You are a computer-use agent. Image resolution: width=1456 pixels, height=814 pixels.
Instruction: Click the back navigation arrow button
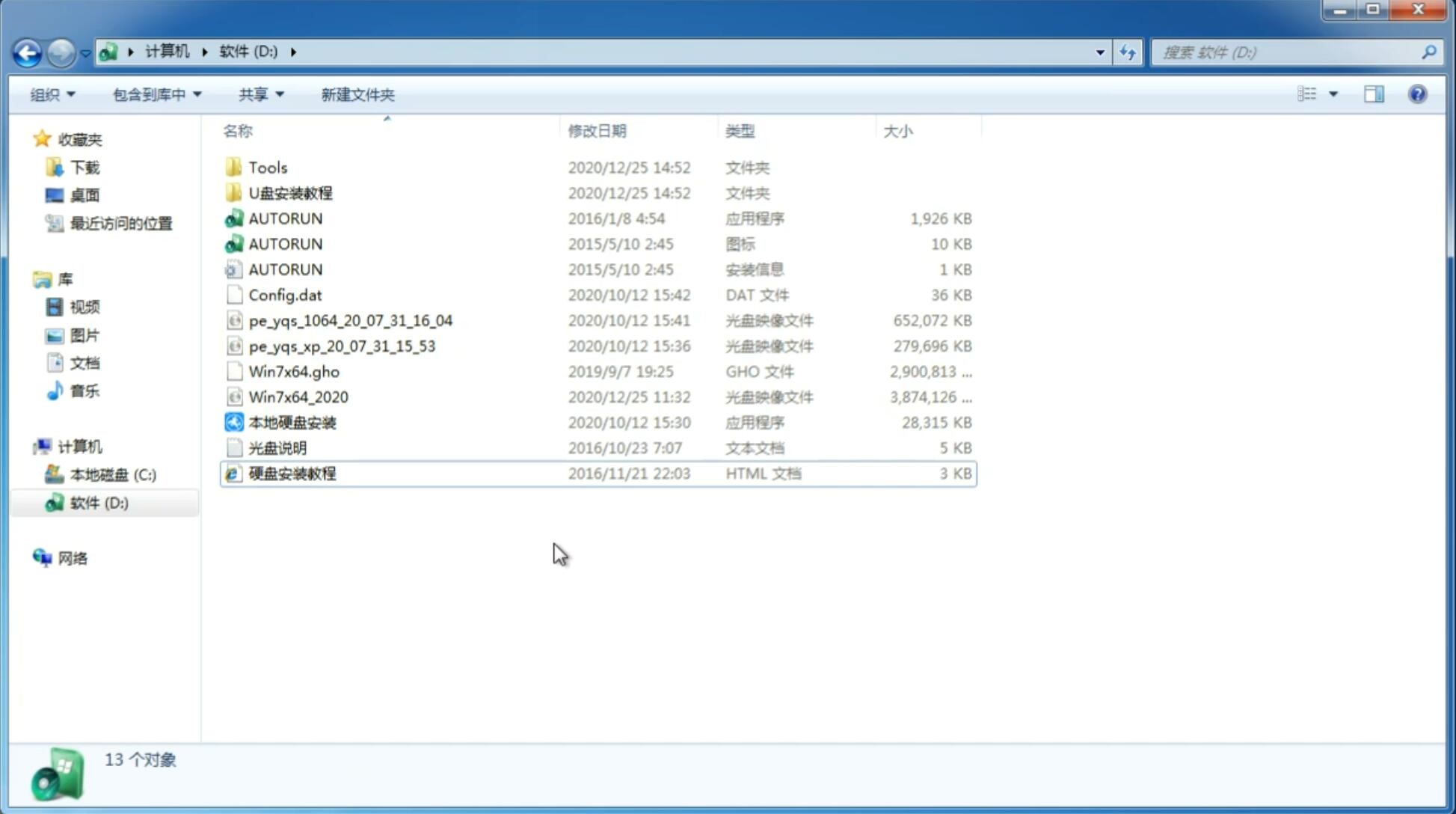26,51
